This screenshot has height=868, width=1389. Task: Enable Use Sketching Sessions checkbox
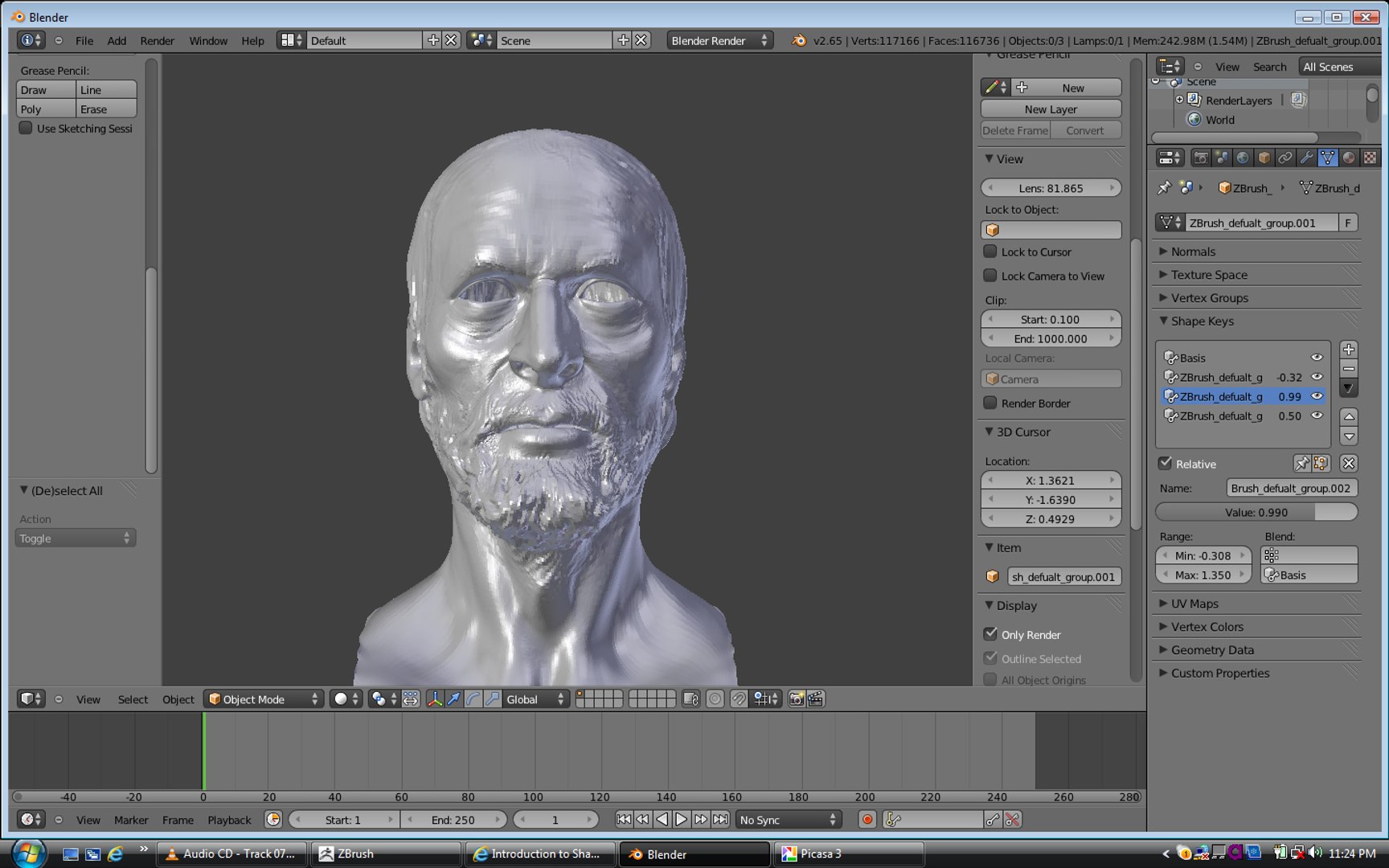pos(26,128)
